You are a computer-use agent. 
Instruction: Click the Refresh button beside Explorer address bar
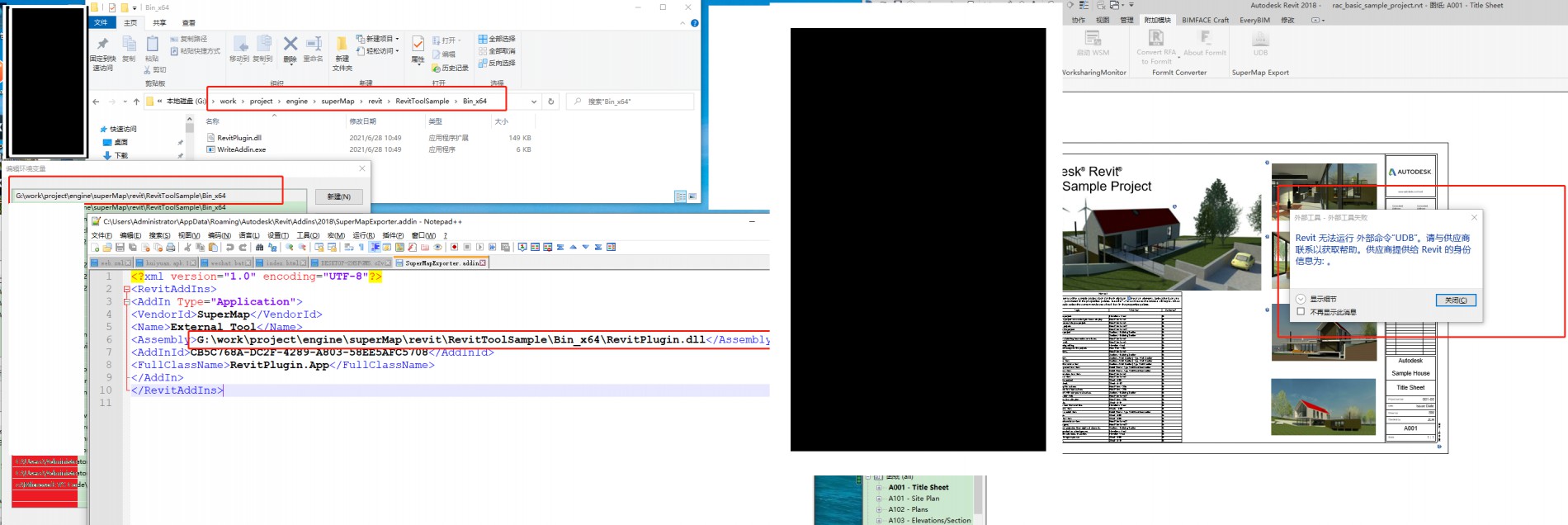click(551, 102)
